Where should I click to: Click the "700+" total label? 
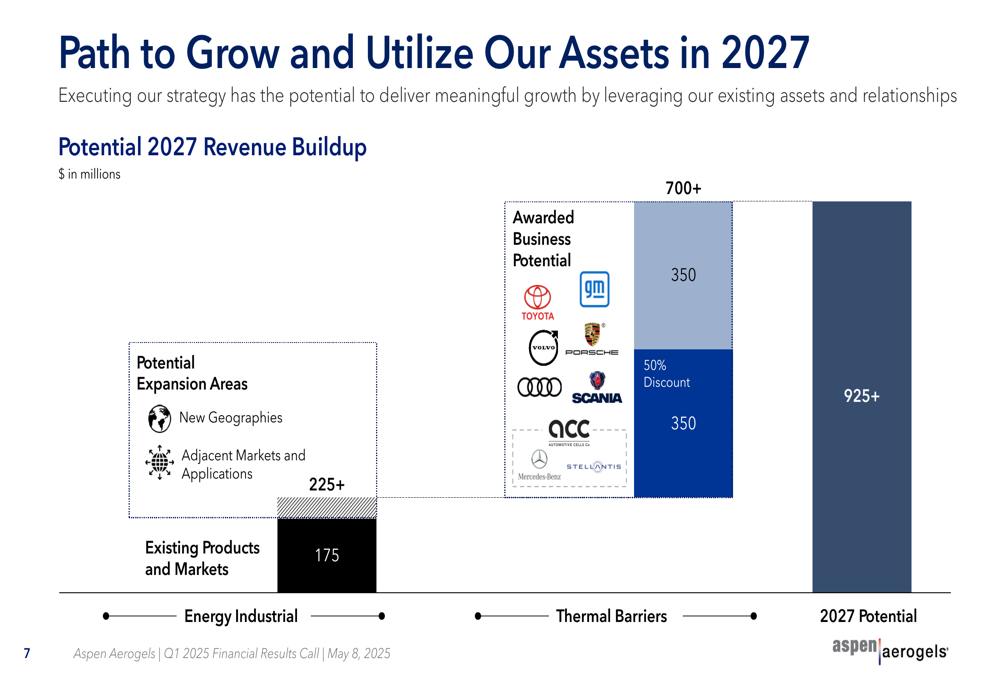683,188
